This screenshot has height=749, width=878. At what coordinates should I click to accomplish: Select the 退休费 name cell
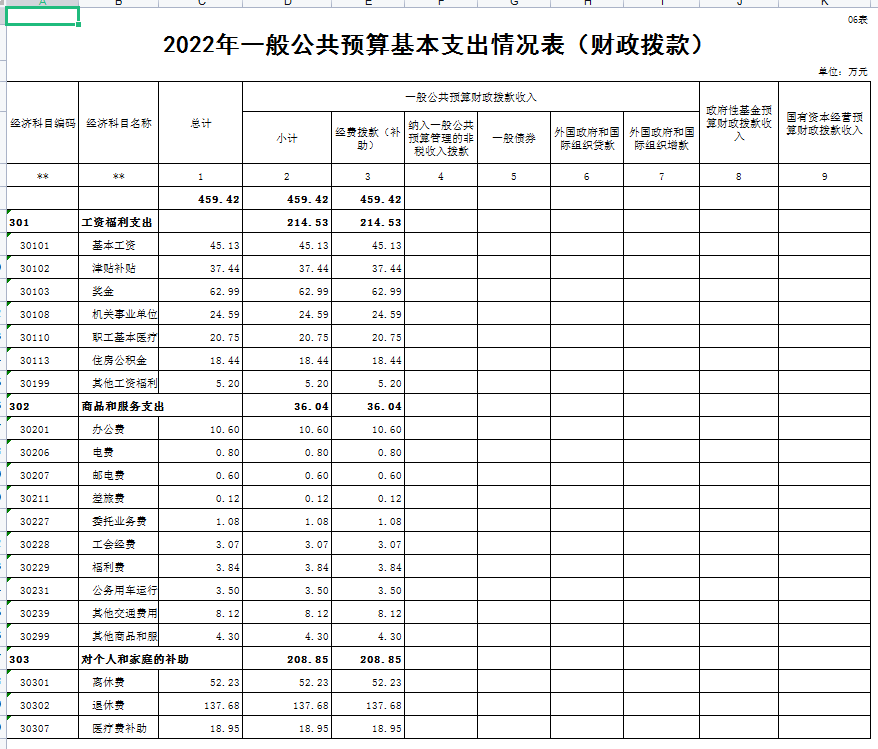pyautogui.click(x=119, y=705)
